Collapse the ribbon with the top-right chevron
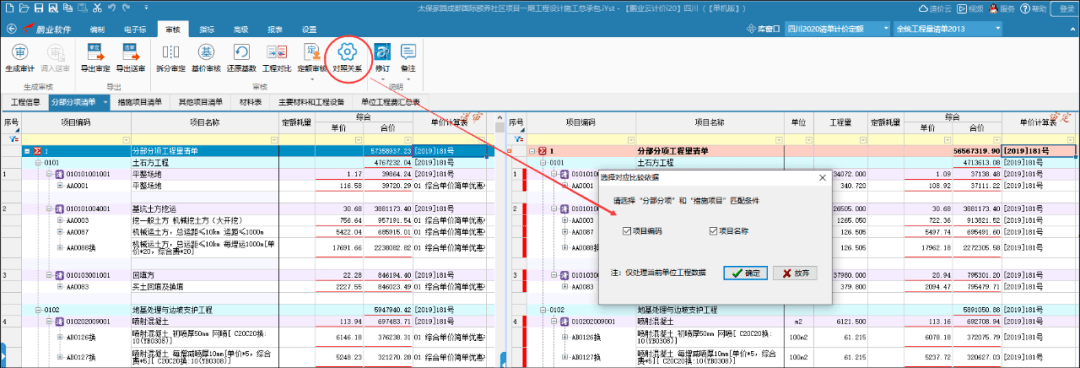 click(1073, 29)
